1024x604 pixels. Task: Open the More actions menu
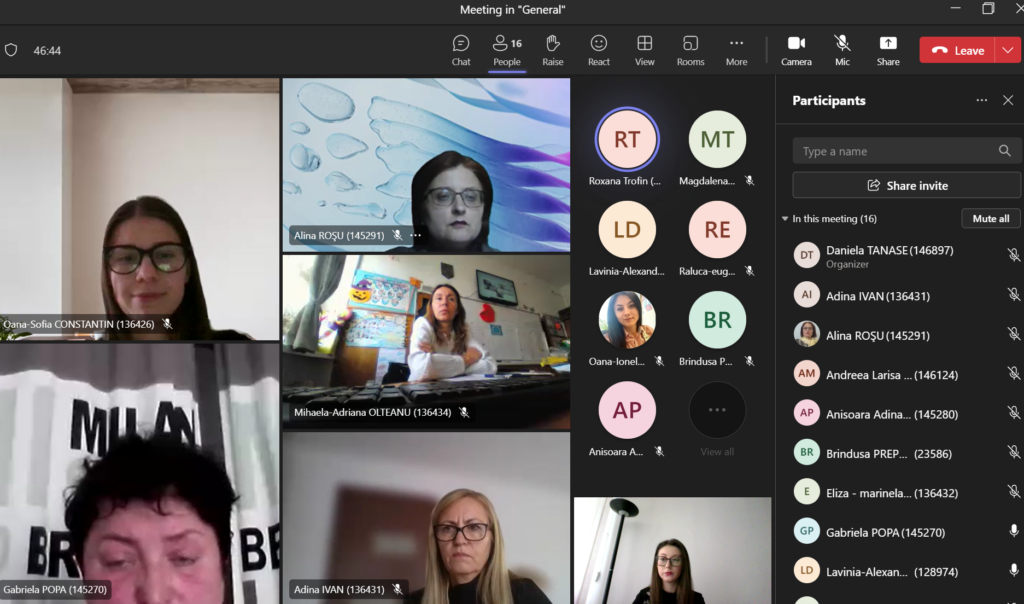(x=736, y=50)
